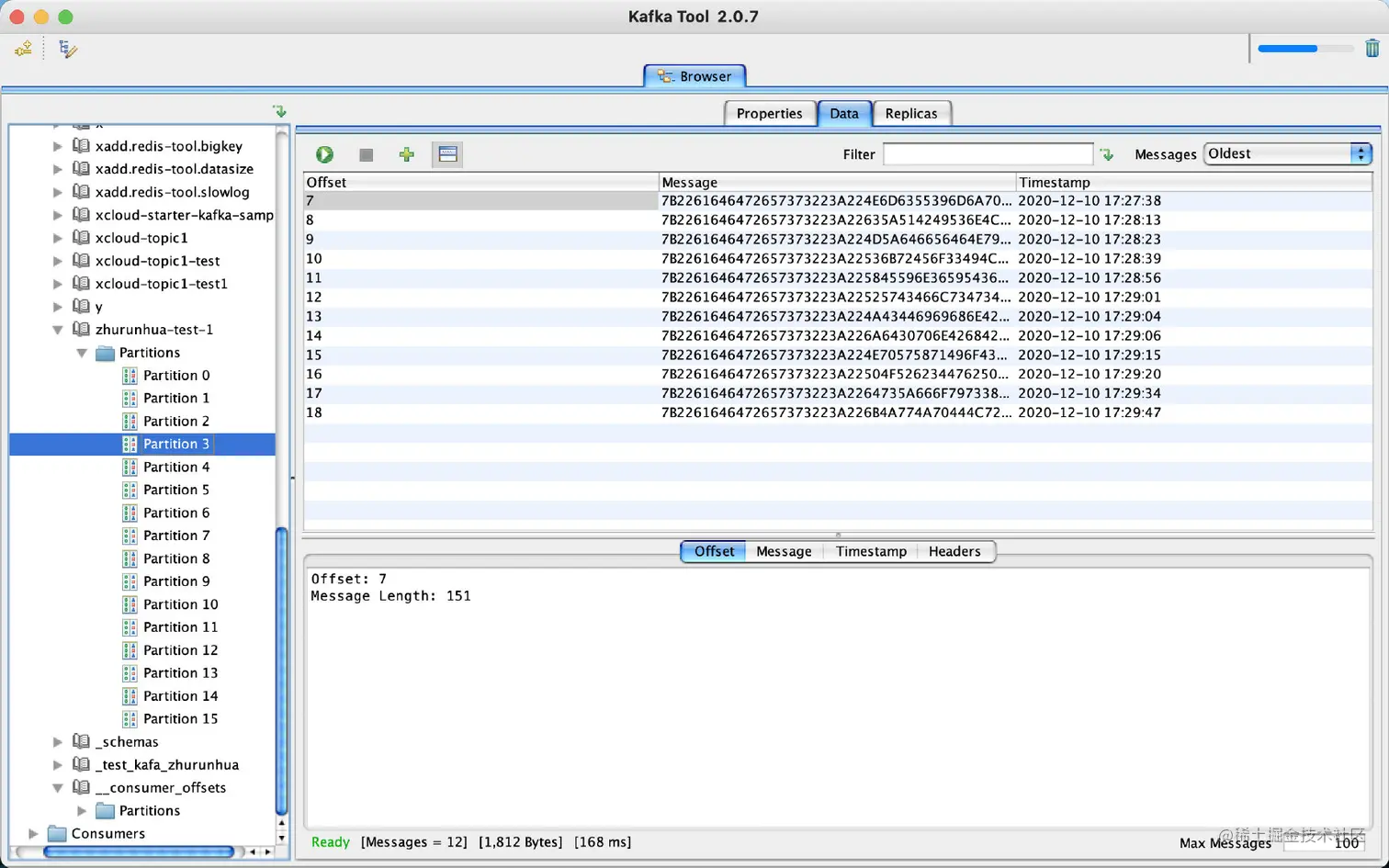Click the gray stop button
The height and width of the screenshot is (868, 1389).
(366, 154)
